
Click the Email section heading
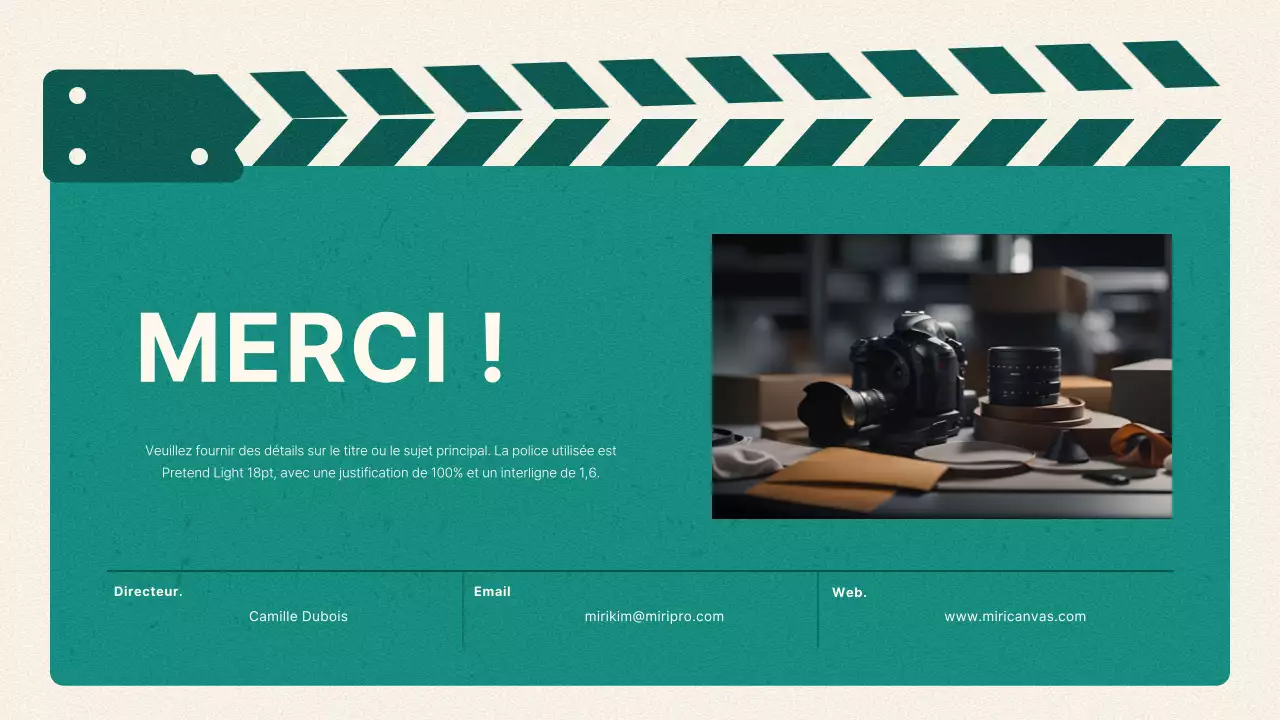493,591
